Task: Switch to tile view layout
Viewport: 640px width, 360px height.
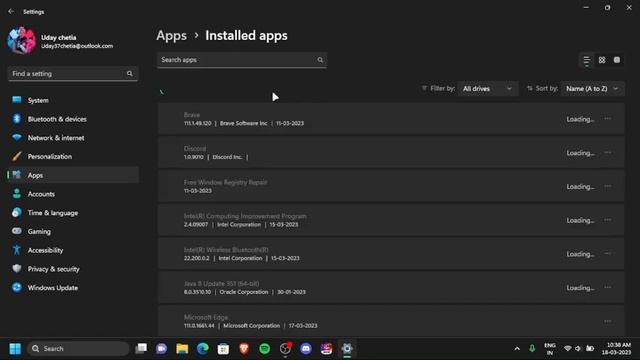Action: (617, 60)
